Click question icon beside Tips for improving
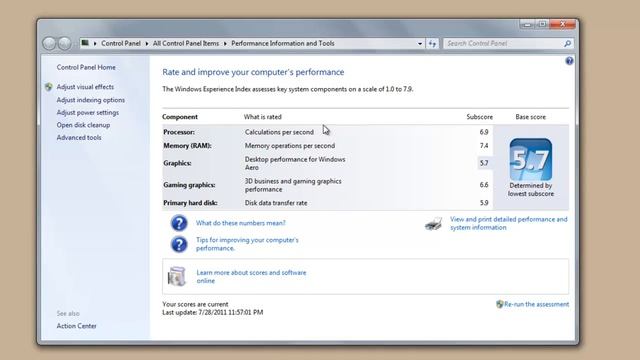 (179, 244)
